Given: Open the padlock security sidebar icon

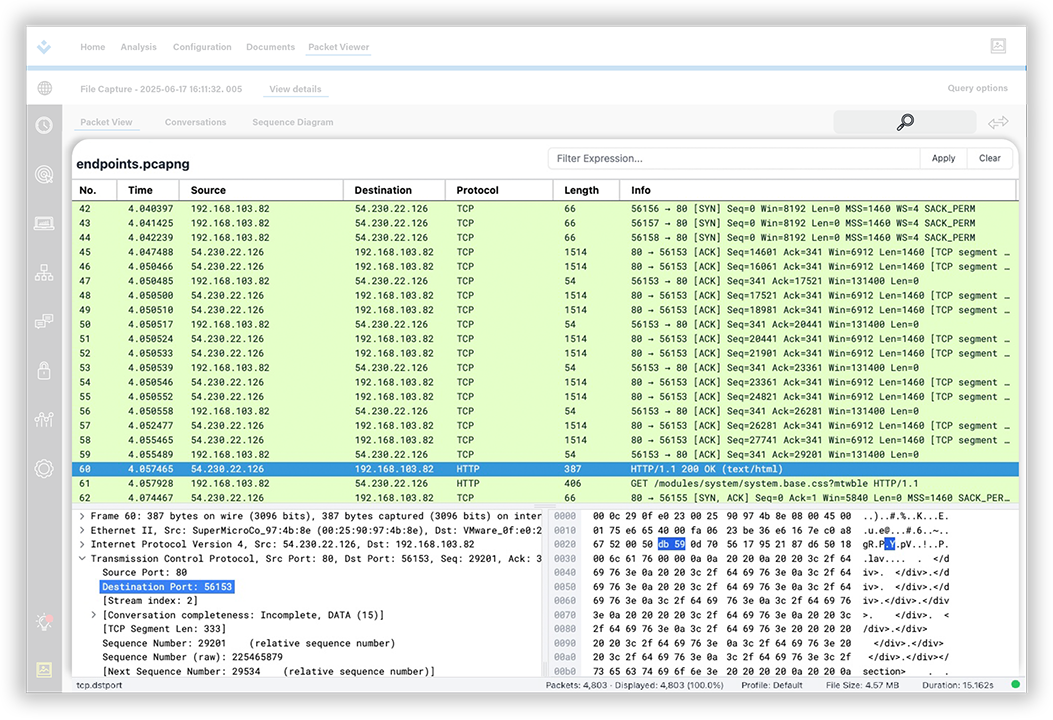Looking at the screenshot, I should click(44, 371).
